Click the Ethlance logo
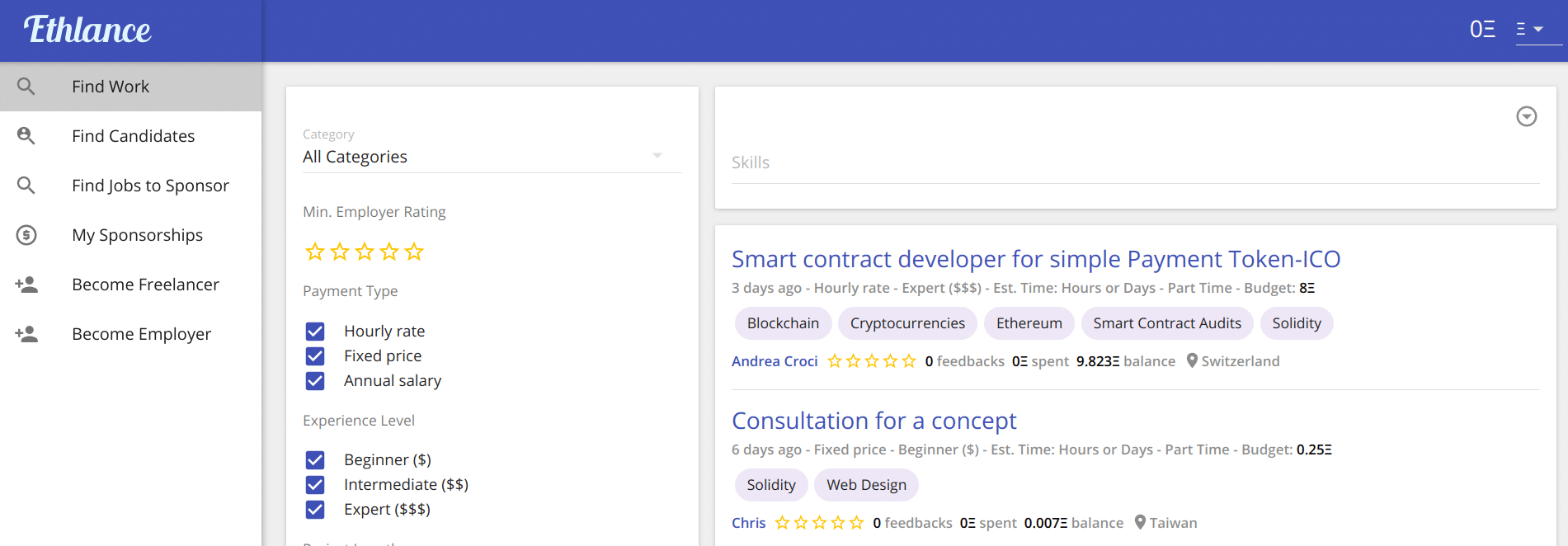This screenshot has height=546, width=1568. point(87,31)
